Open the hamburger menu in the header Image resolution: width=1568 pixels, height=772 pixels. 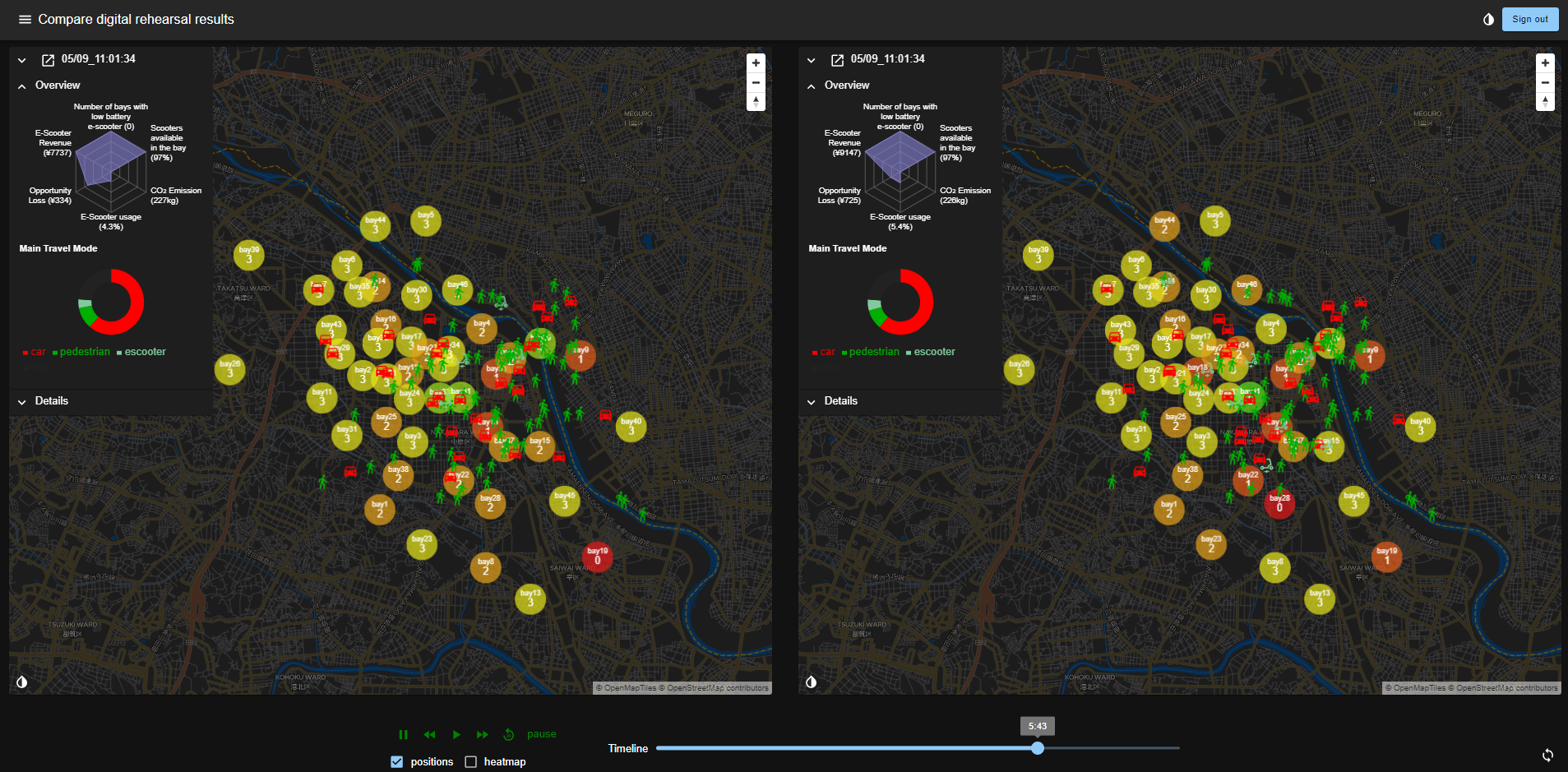pos(25,20)
